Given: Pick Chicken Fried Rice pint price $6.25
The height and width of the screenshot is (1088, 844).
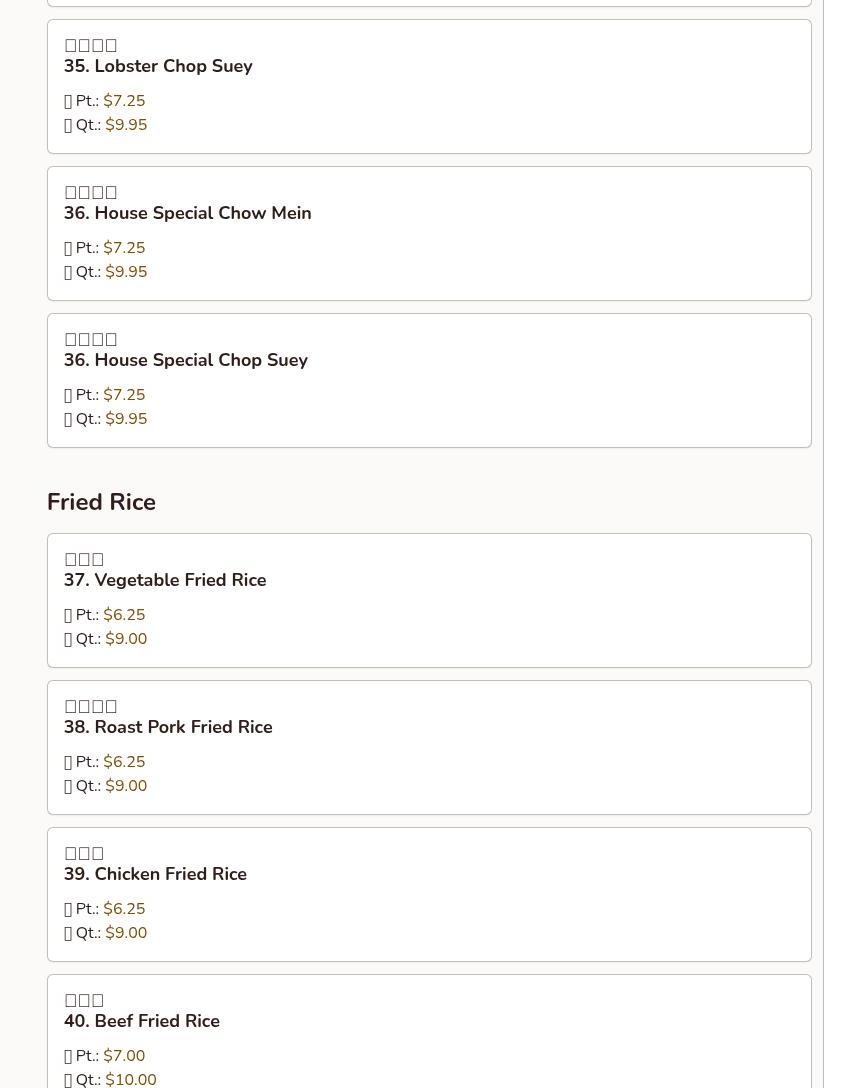Looking at the screenshot, I should [124, 909].
